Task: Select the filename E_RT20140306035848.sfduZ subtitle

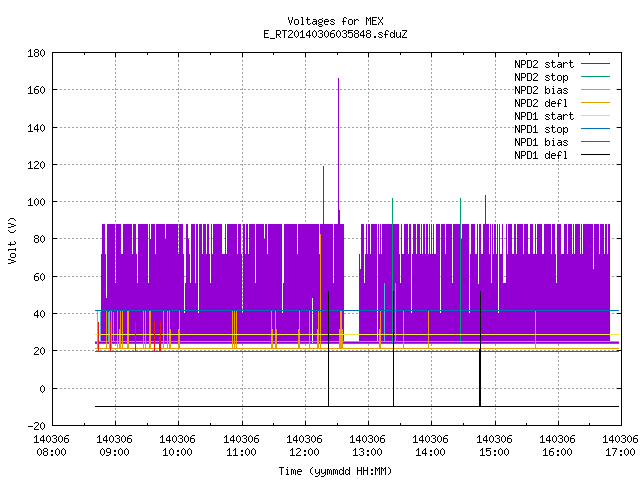Action: coord(335,34)
